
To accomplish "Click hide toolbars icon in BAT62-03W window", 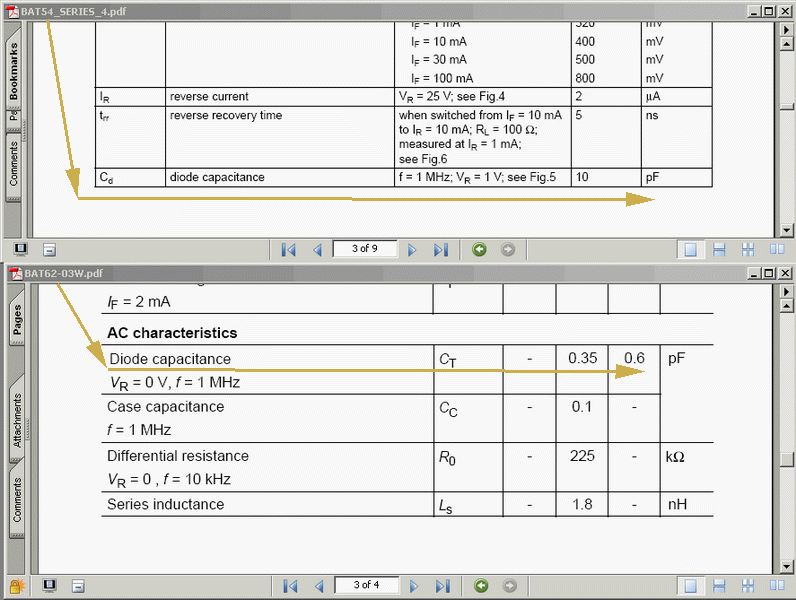I will pyautogui.click(x=78, y=586).
